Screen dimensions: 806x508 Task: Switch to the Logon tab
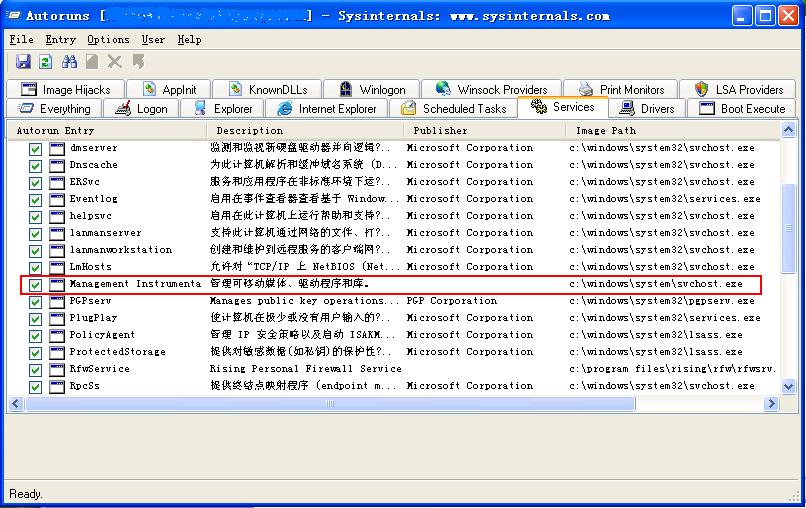[x=142, y=108]
